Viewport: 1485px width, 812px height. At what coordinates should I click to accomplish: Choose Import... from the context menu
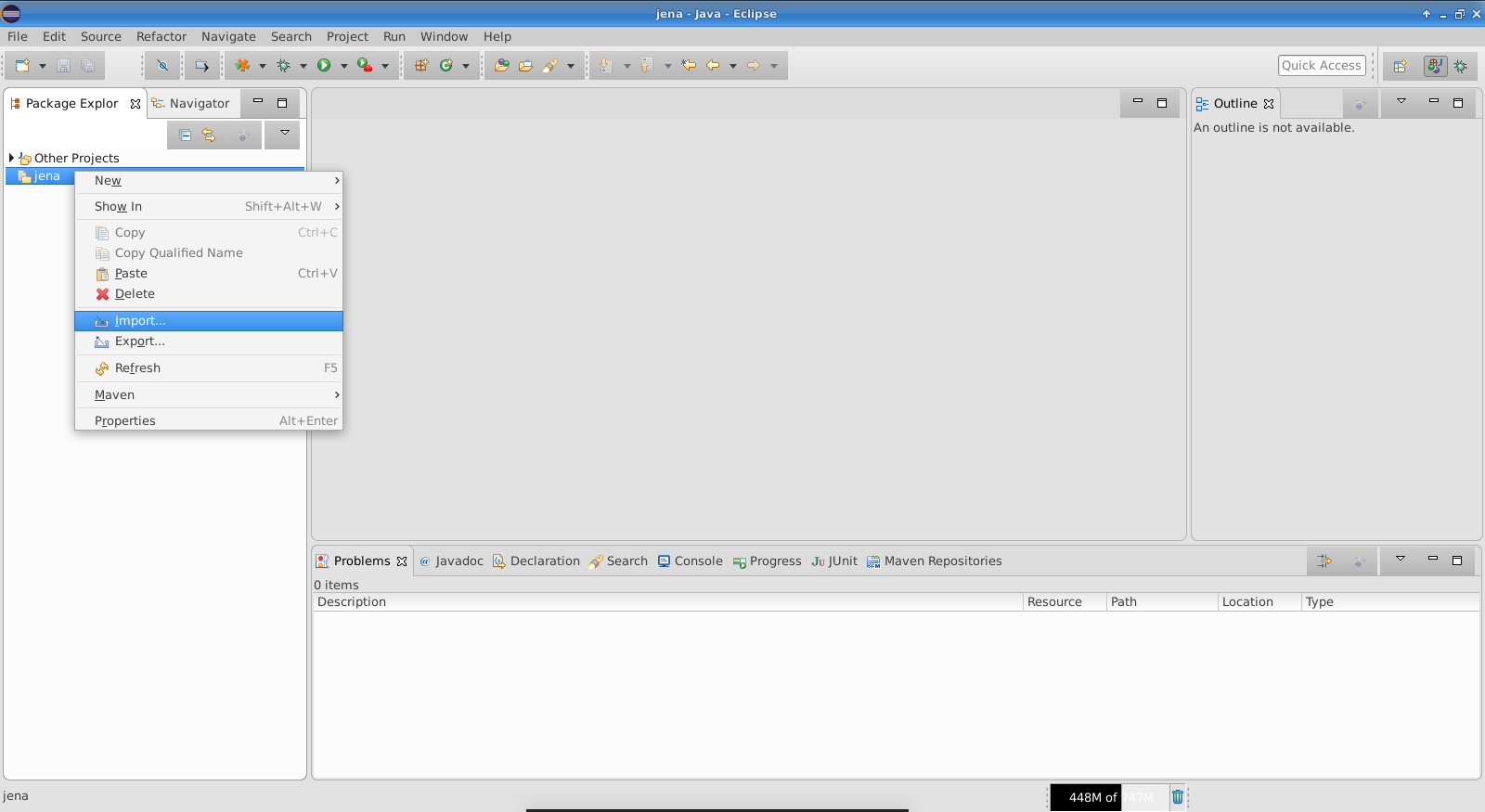point(140,321)
